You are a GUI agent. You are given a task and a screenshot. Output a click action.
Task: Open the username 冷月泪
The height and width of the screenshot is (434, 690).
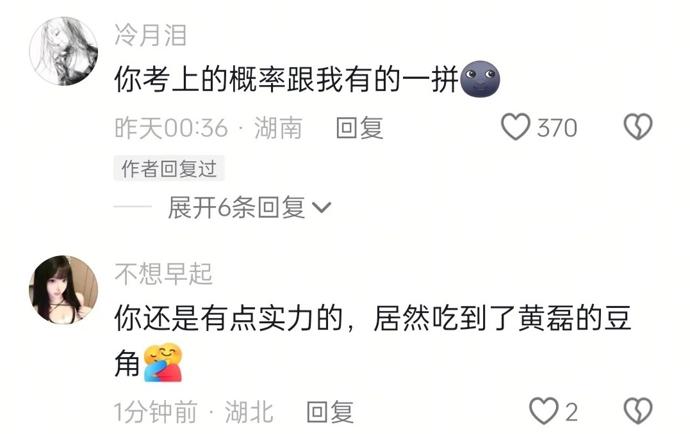click(150, 35)
